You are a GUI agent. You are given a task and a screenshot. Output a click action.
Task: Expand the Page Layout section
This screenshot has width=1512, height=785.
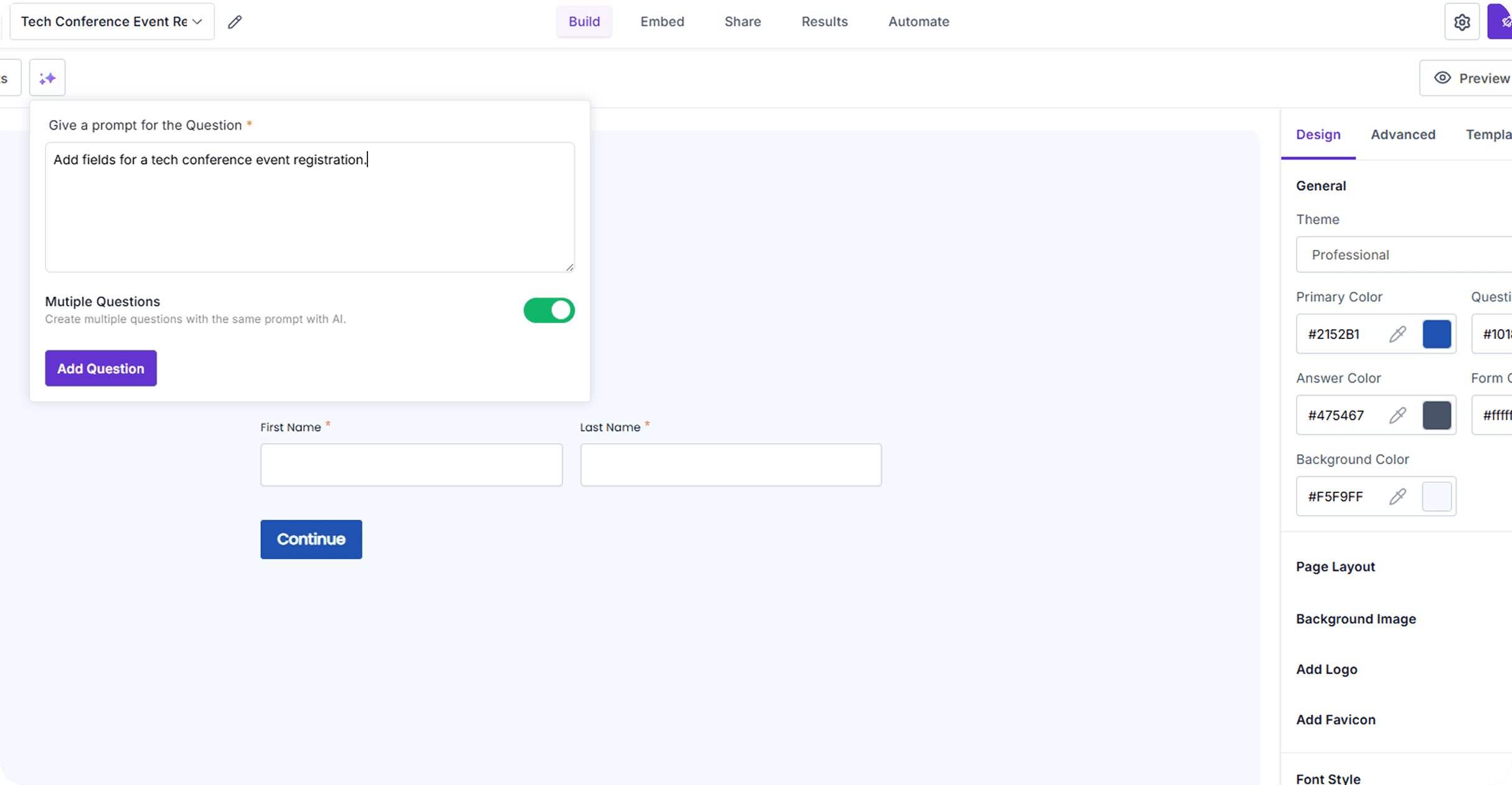point(1336,567)
